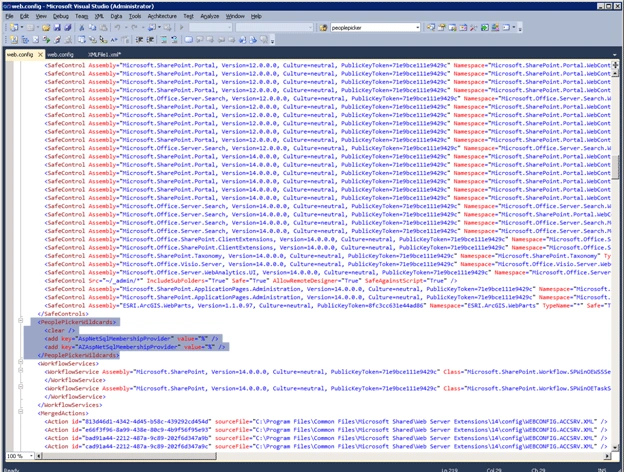Click the horizontal scrollbar thumb
This screenshot has width=624, height=472.
coord(129,456)
